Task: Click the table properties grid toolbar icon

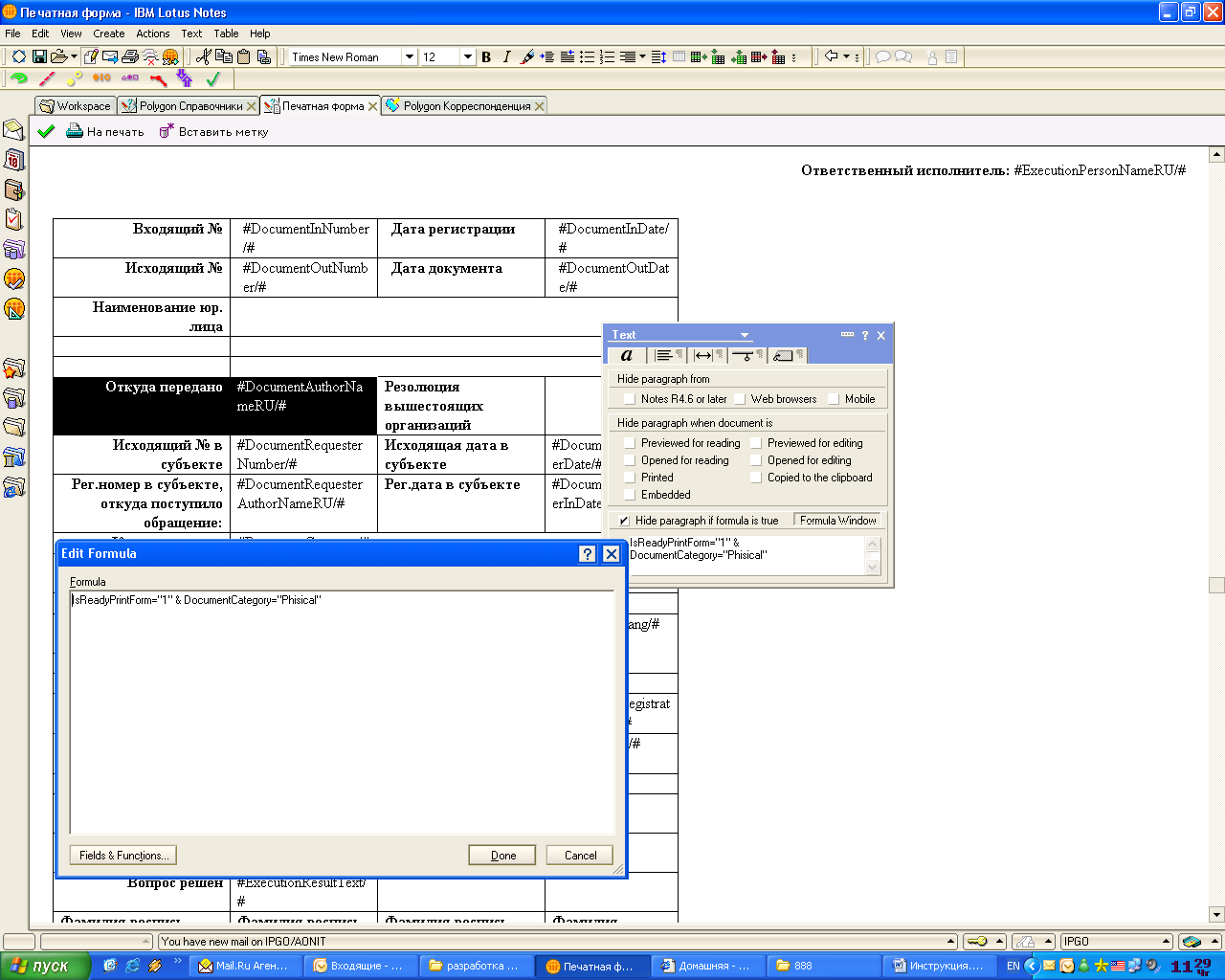Action: click(x=679, y=57)
